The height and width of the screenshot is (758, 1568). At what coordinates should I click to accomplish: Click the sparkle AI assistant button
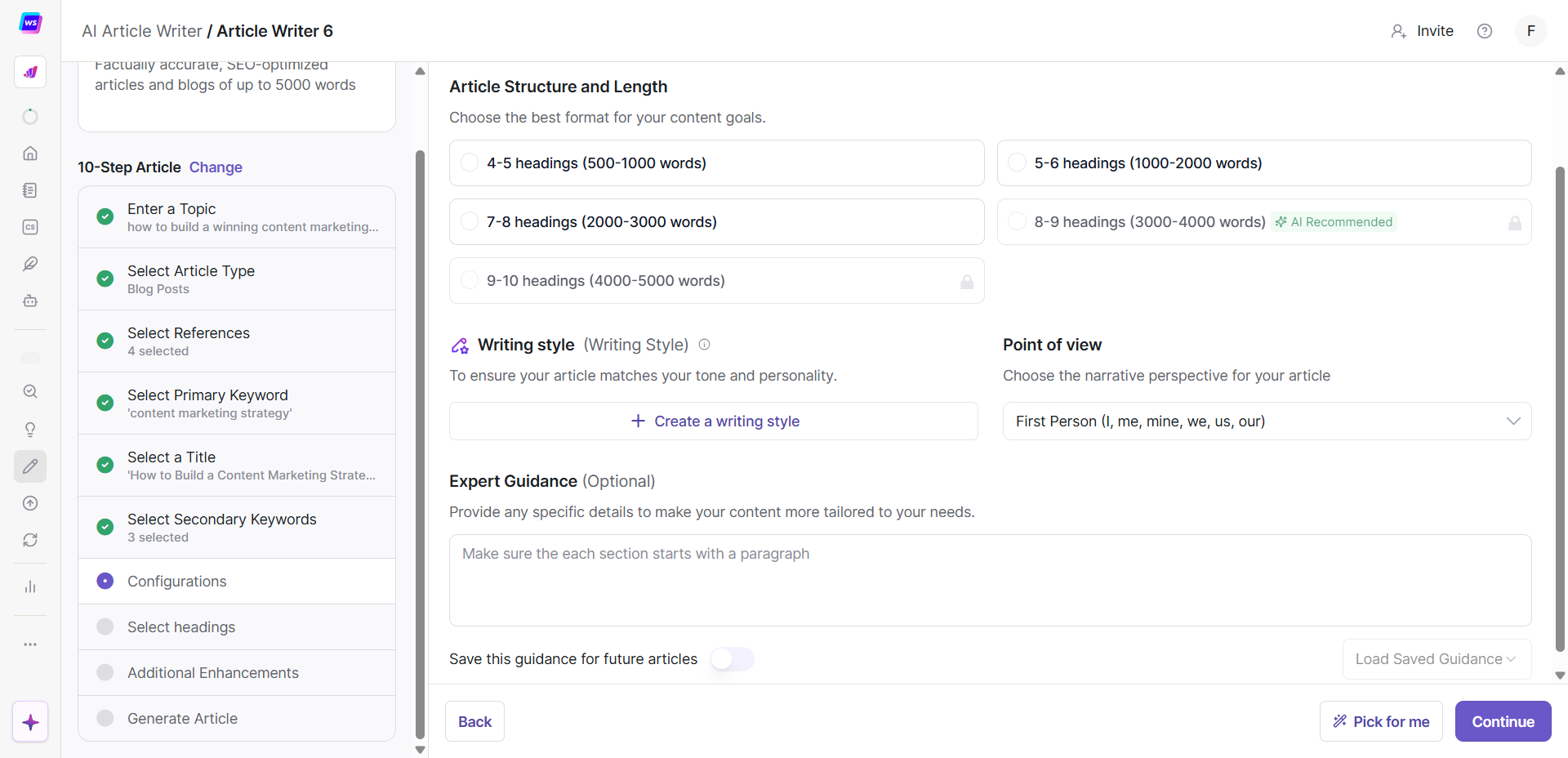point(30,722)
